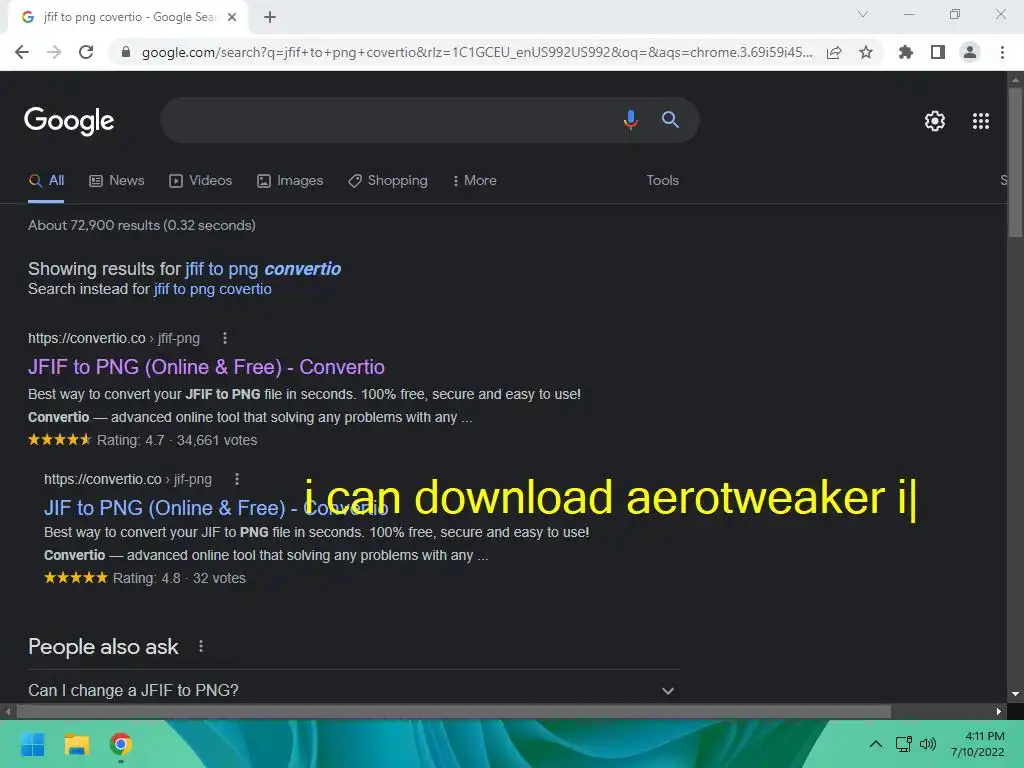Select the All results tab
Image resolution: width=1024 pixels, height=768 pixels.
pos(46,181)
